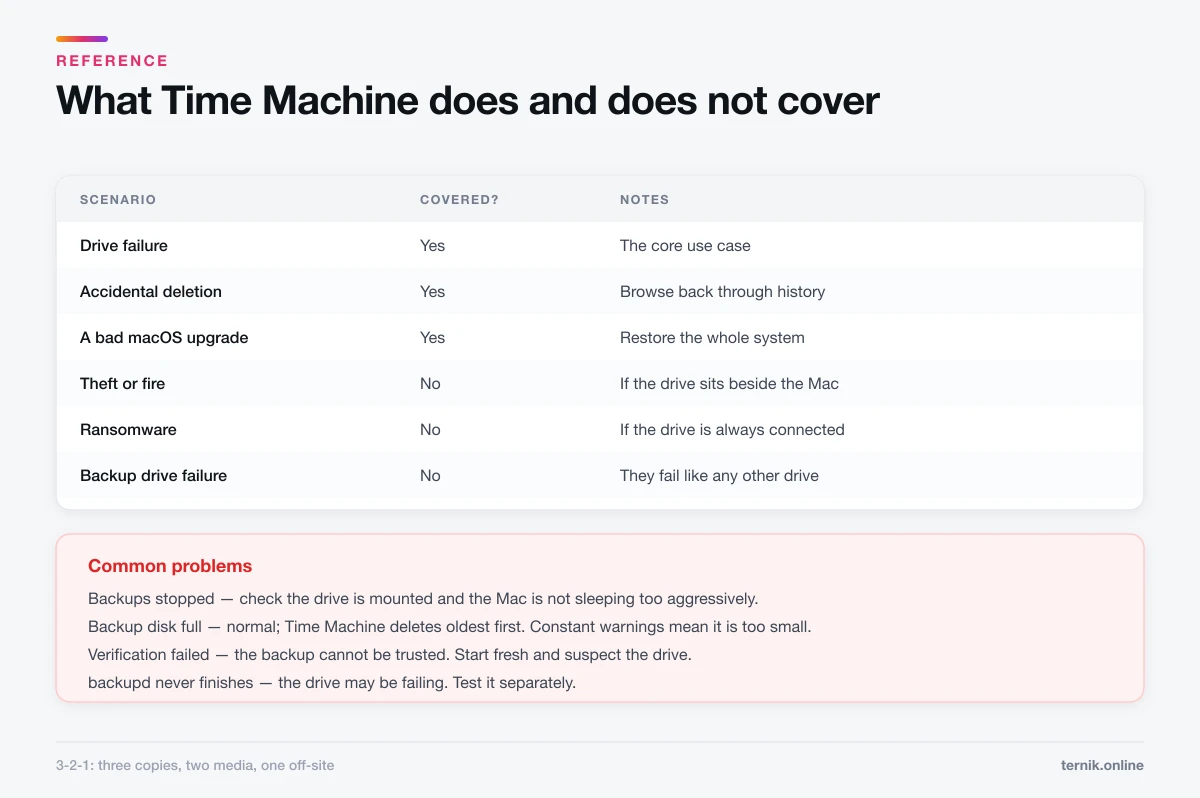Click 'No' in the Theft or fire row
1200x798 pixels.
(x=430, y=384)
